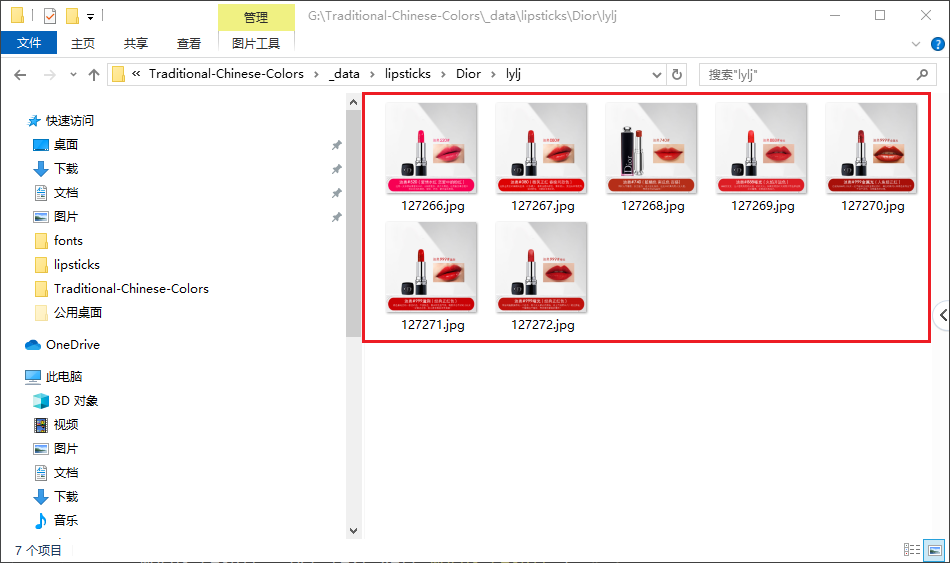Click the search magnifier icon
The width and height of the screenshot is (950, 563).
coord(922,74)
